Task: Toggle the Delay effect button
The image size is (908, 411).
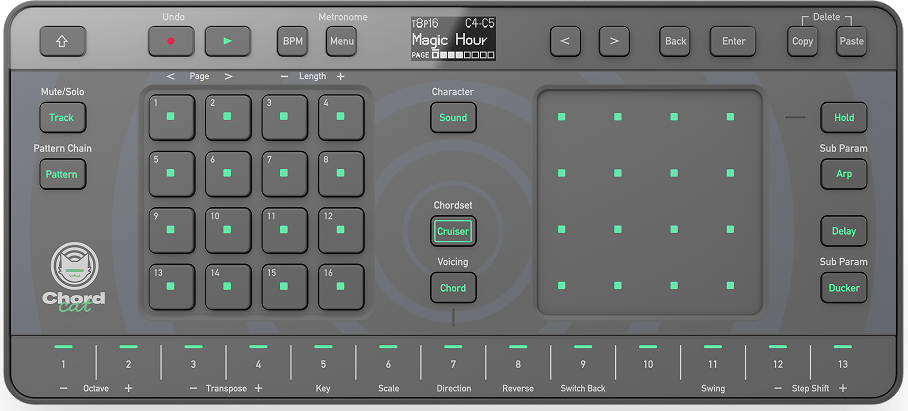Action: [843, 231]
